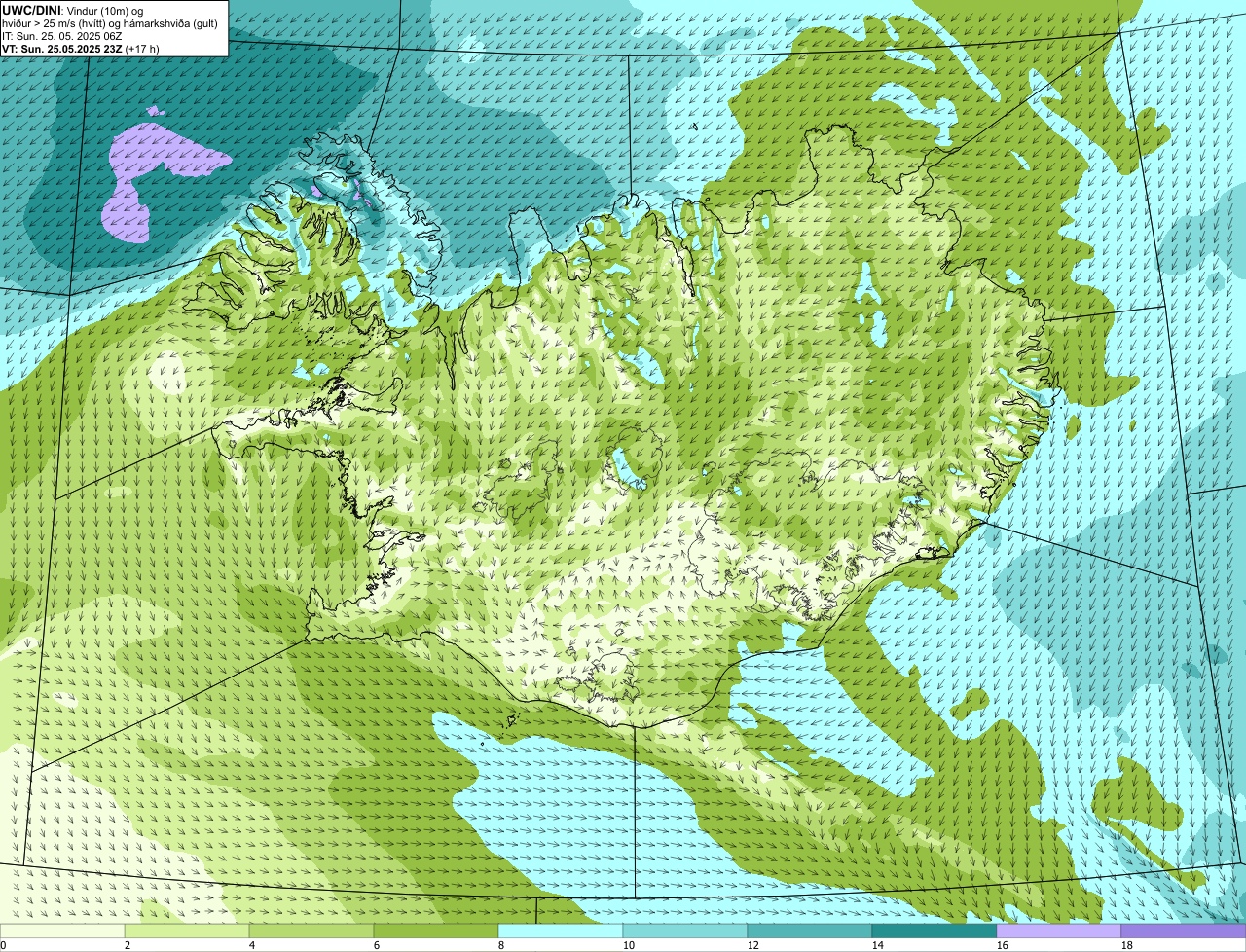
Task: Click the legend scale label 12
Action: (753, 945)
